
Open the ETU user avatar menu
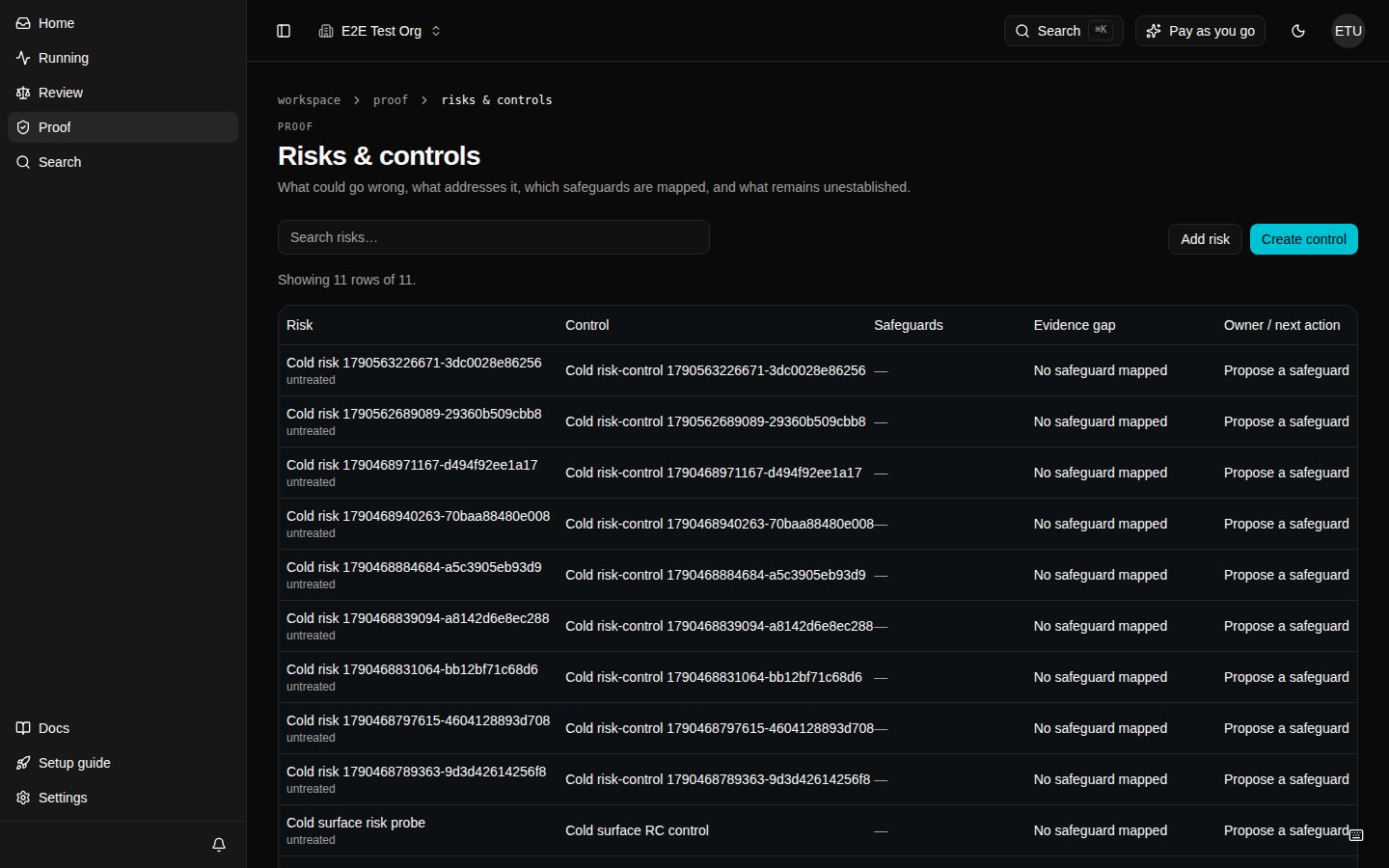(x=1348, y=31)
